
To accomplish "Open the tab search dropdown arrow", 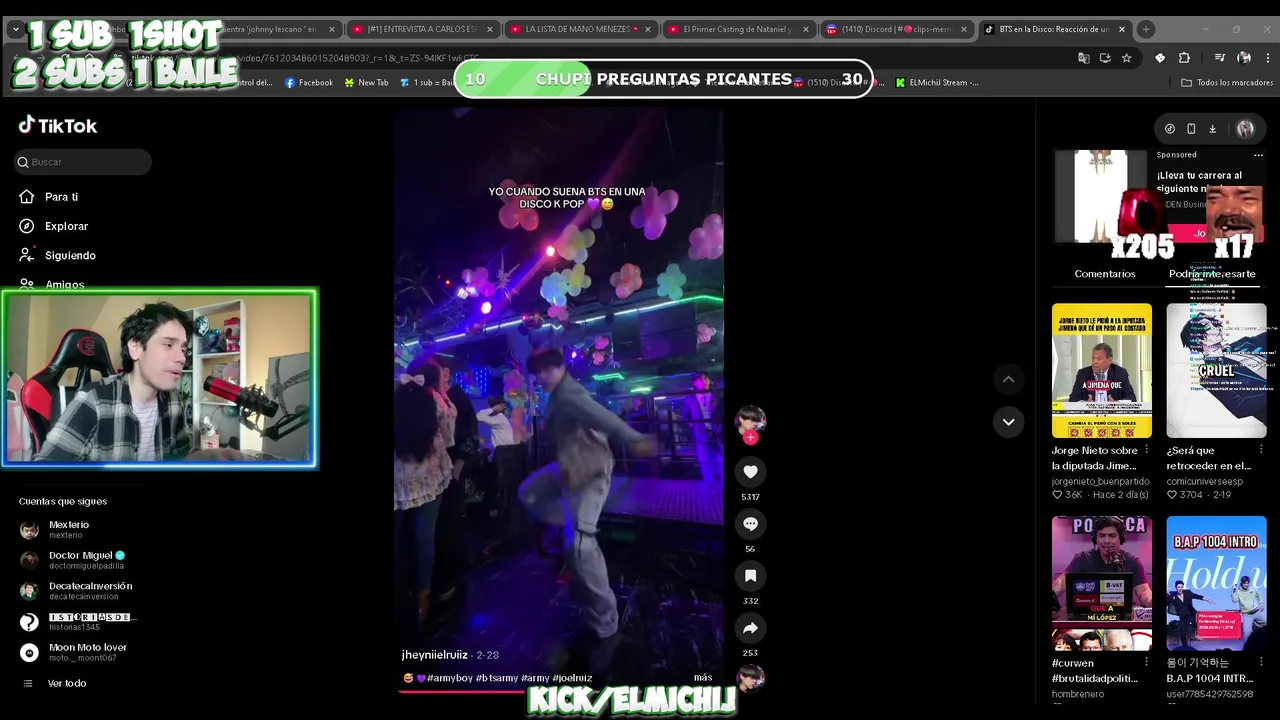I will pyautogui.click(x=15, y=29).
